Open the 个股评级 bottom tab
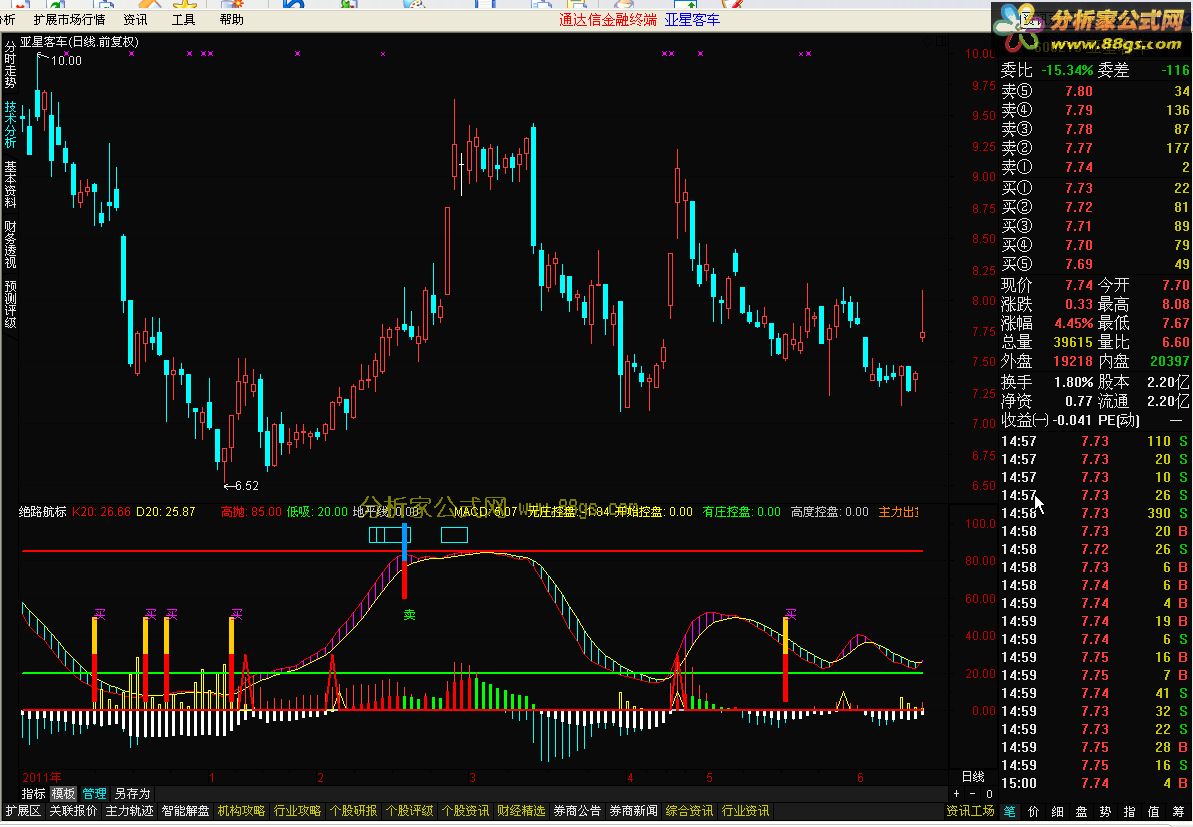This screenshot has height=827, width=1193. tap(409, 811)
